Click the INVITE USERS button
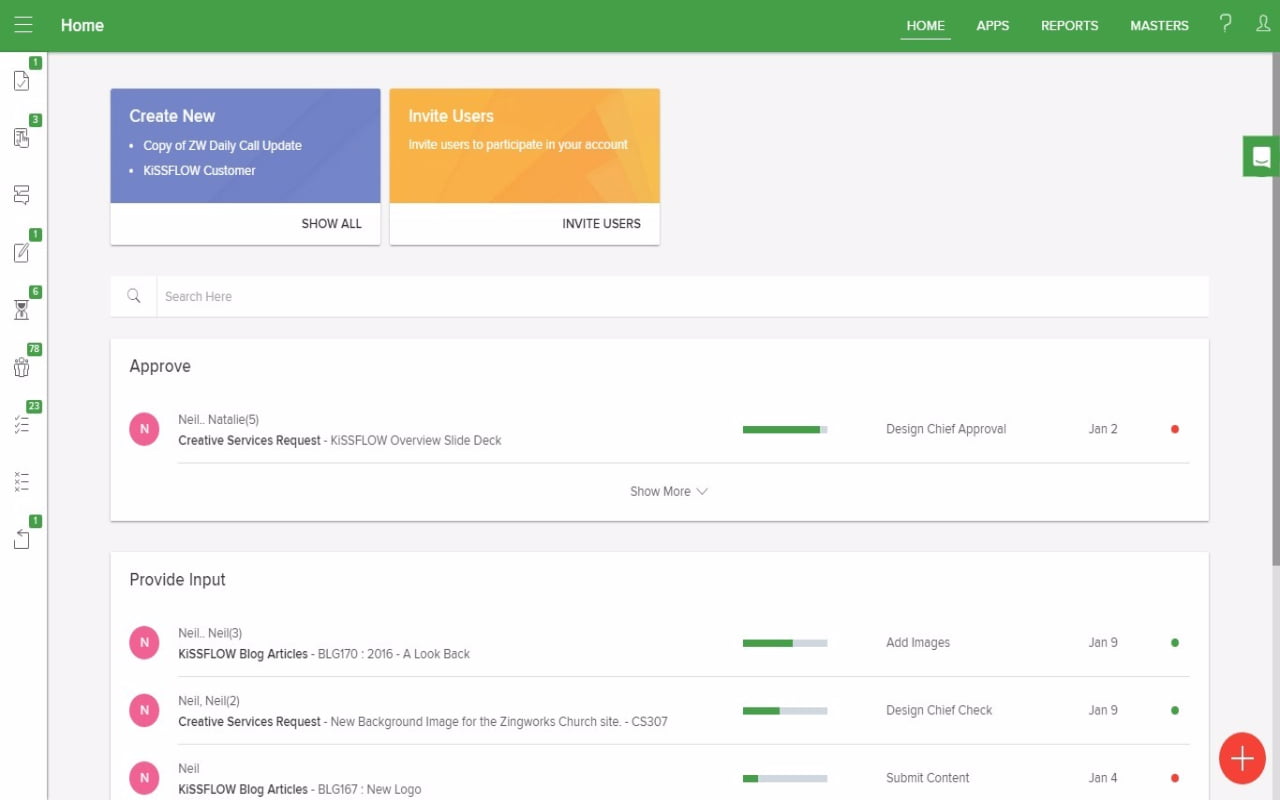The width and height of the screenshot is (1280, 800). point(601,224)
